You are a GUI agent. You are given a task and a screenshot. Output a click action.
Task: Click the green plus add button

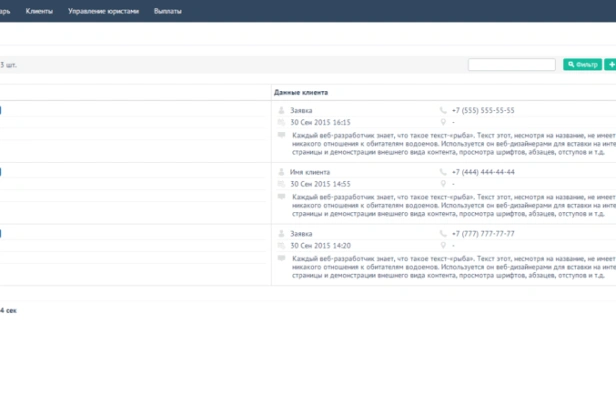[610, 64]
